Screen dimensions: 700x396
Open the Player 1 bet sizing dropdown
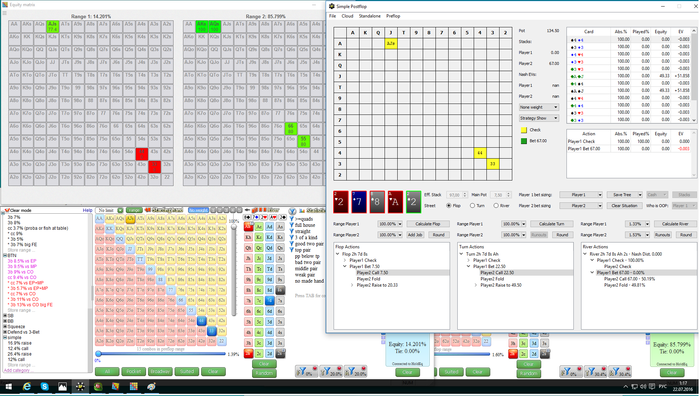pos(581,195)
